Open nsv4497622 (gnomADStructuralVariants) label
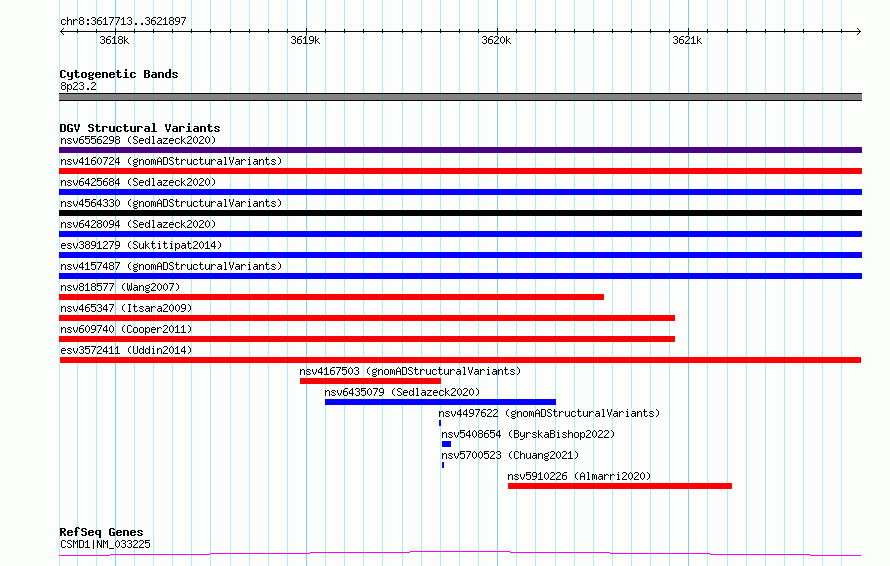The height and width of the screenshot is (566, 890). pyautogui.click(x=549, y=413)
